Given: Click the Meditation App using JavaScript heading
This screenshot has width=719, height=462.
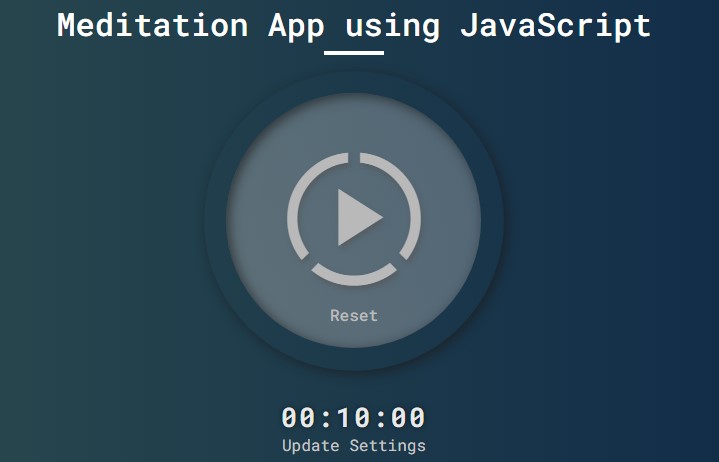Looking at the screenshot, I should (354, 26).
